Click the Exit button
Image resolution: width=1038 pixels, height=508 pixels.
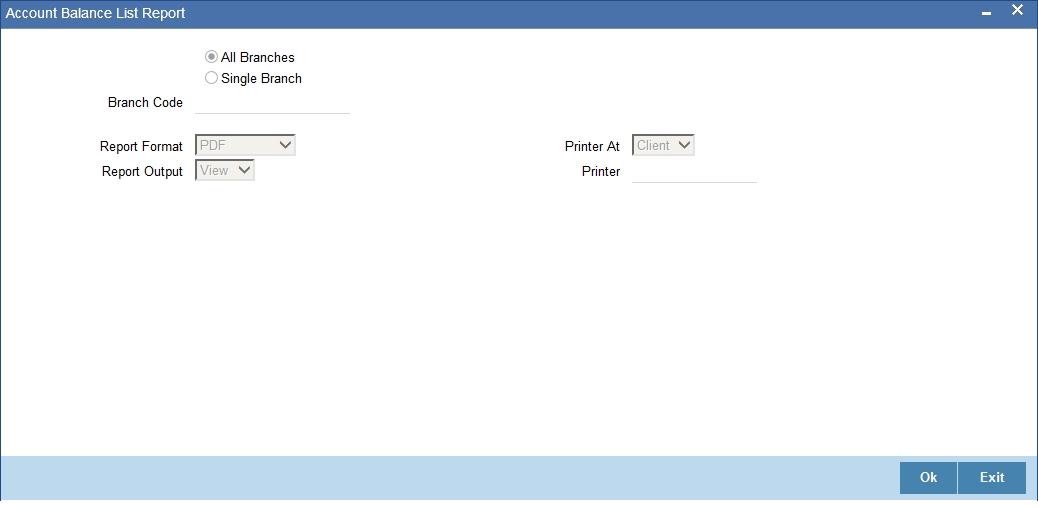pos(992,478)
